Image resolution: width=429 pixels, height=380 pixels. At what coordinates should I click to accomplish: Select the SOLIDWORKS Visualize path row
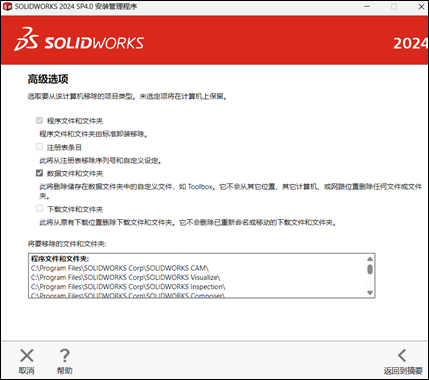126,277
